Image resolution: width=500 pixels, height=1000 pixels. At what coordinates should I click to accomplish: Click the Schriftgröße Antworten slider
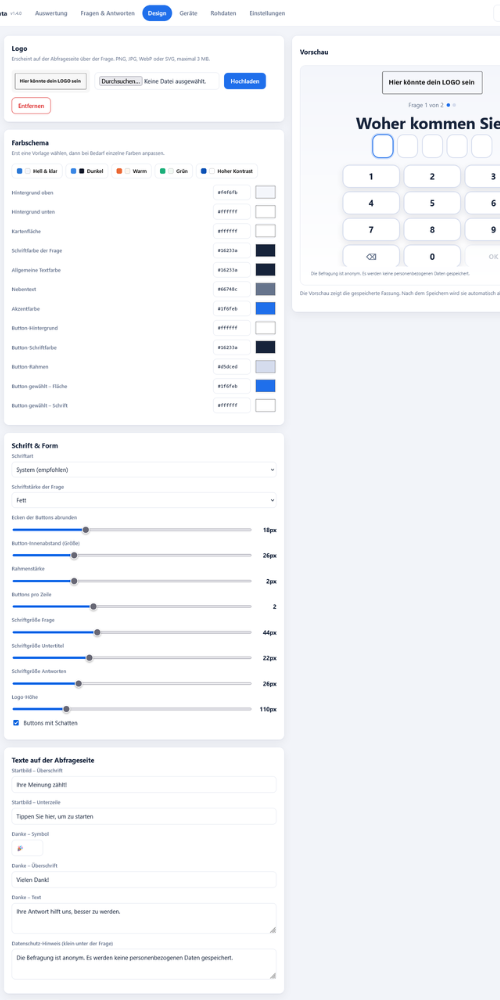click(x=132, y=684)
